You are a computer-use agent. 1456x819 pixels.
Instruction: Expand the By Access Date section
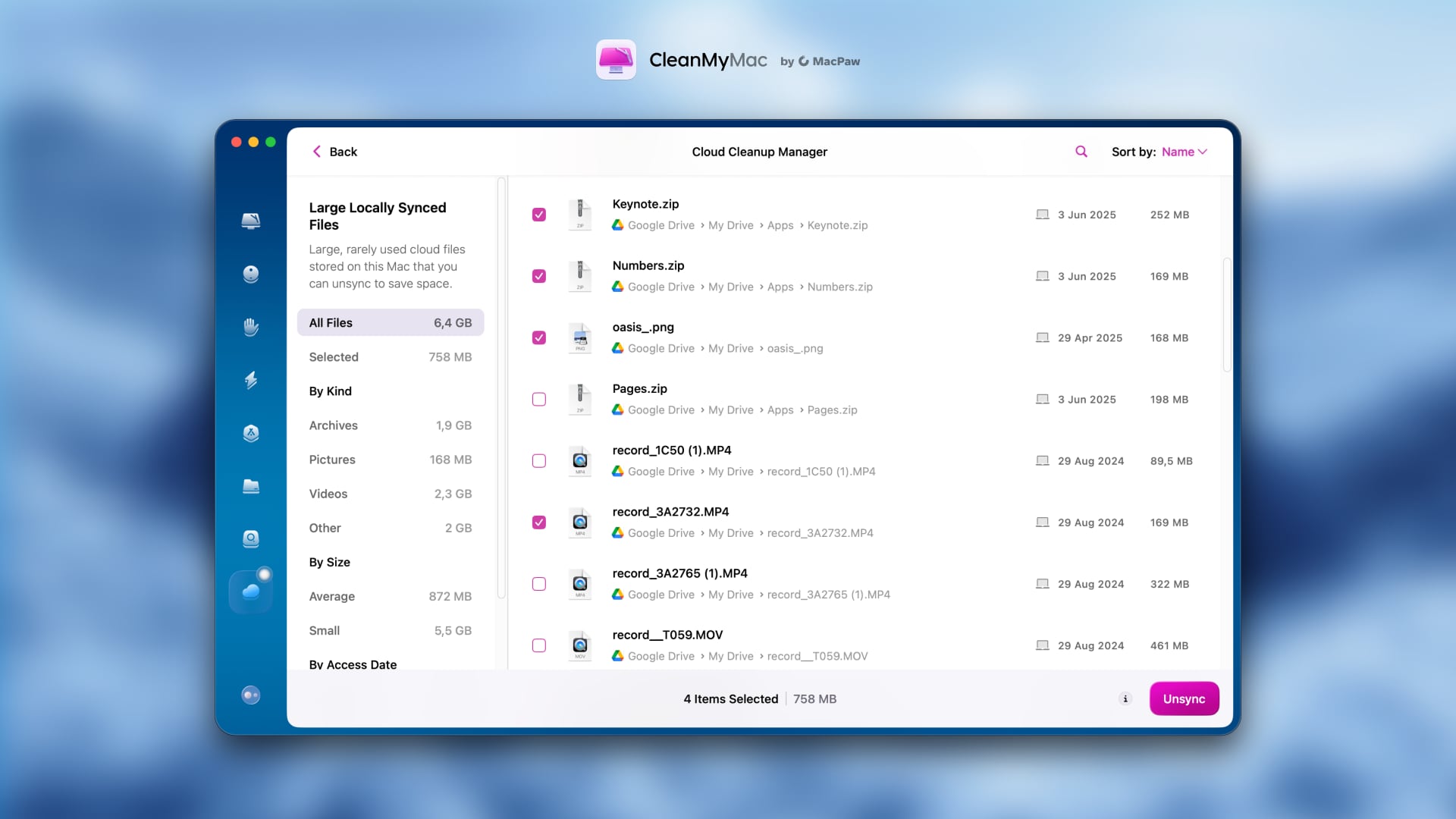pos(353,664)
